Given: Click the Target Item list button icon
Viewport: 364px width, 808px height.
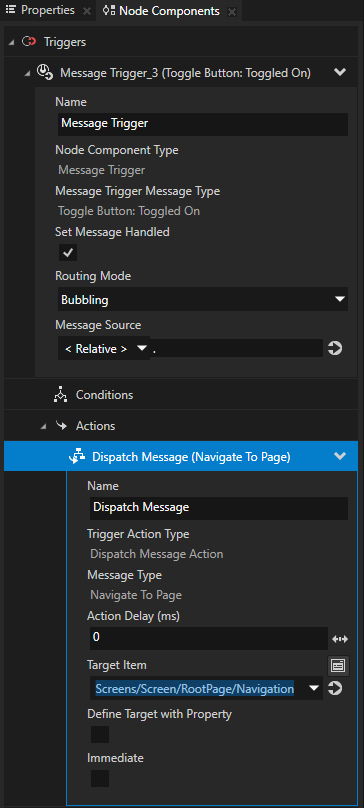Looking at the screenshot, I should (x=338, y=666).
